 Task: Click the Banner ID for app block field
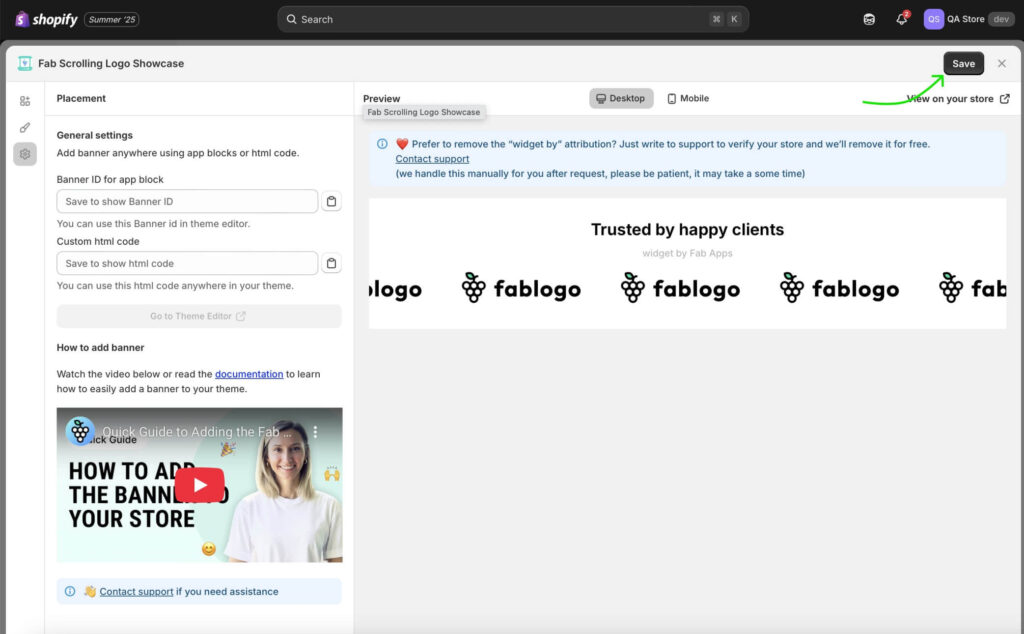point(187,201)
